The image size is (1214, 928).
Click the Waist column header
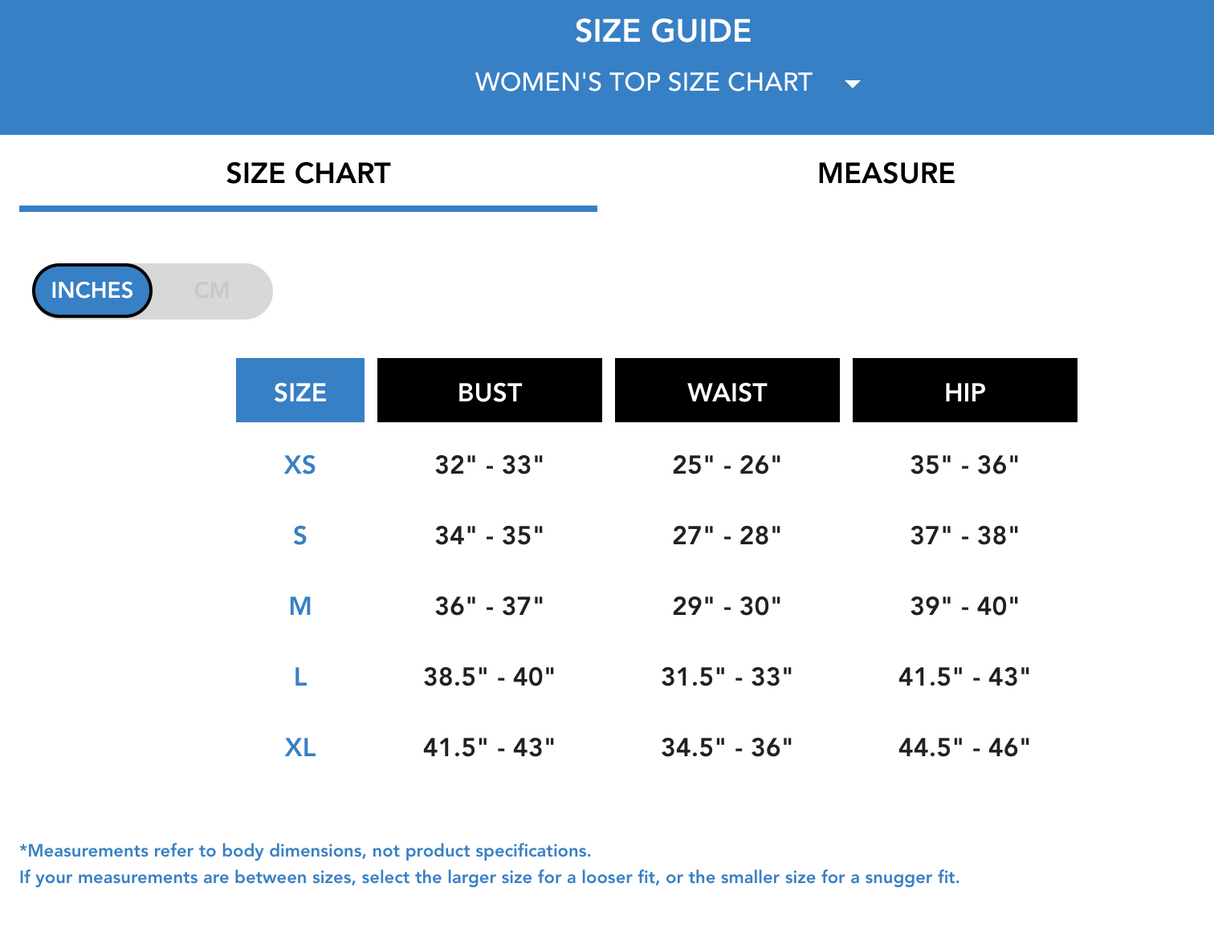click(727, 391)
